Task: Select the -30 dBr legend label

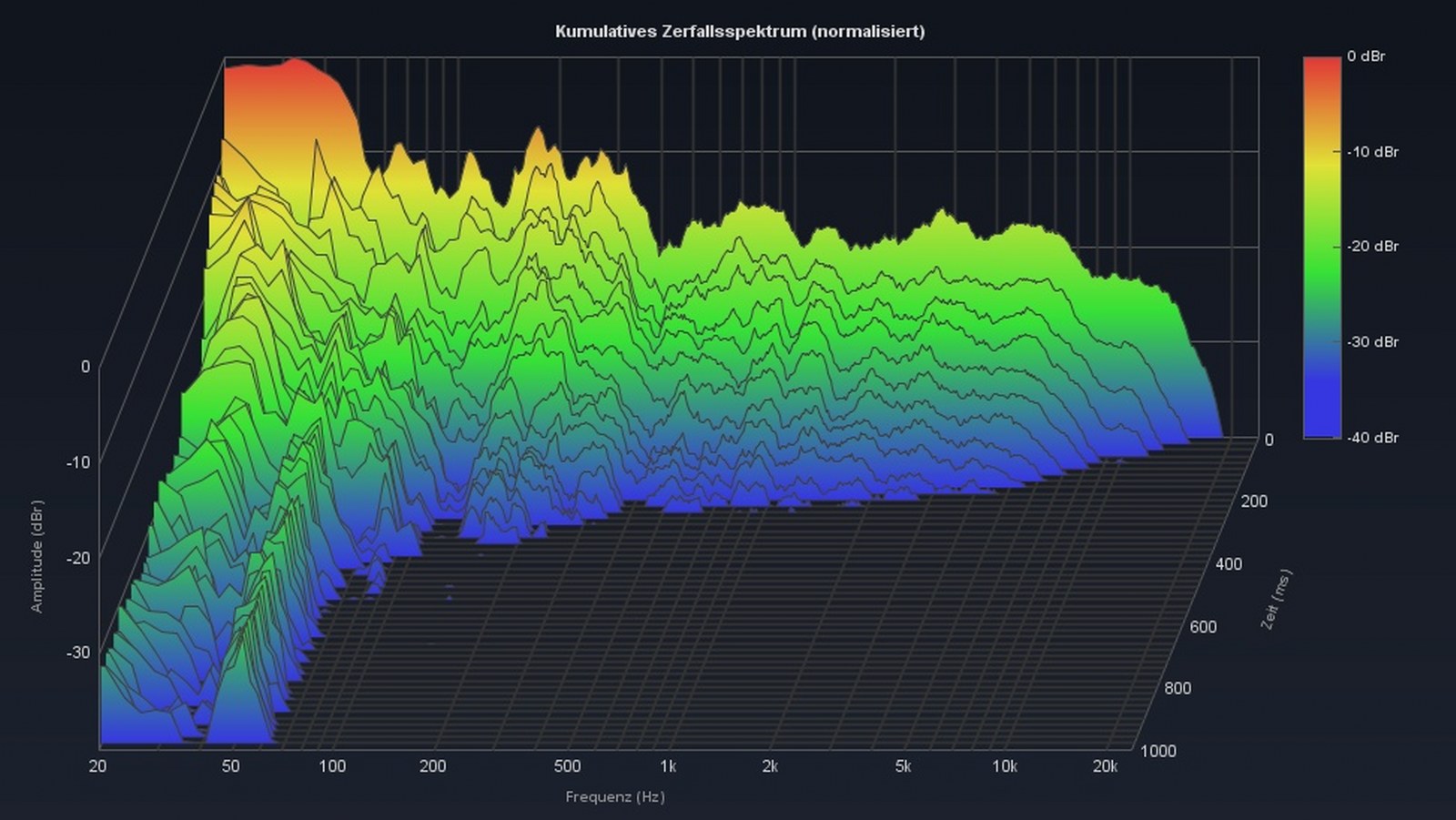Action: coord(1372,342)
